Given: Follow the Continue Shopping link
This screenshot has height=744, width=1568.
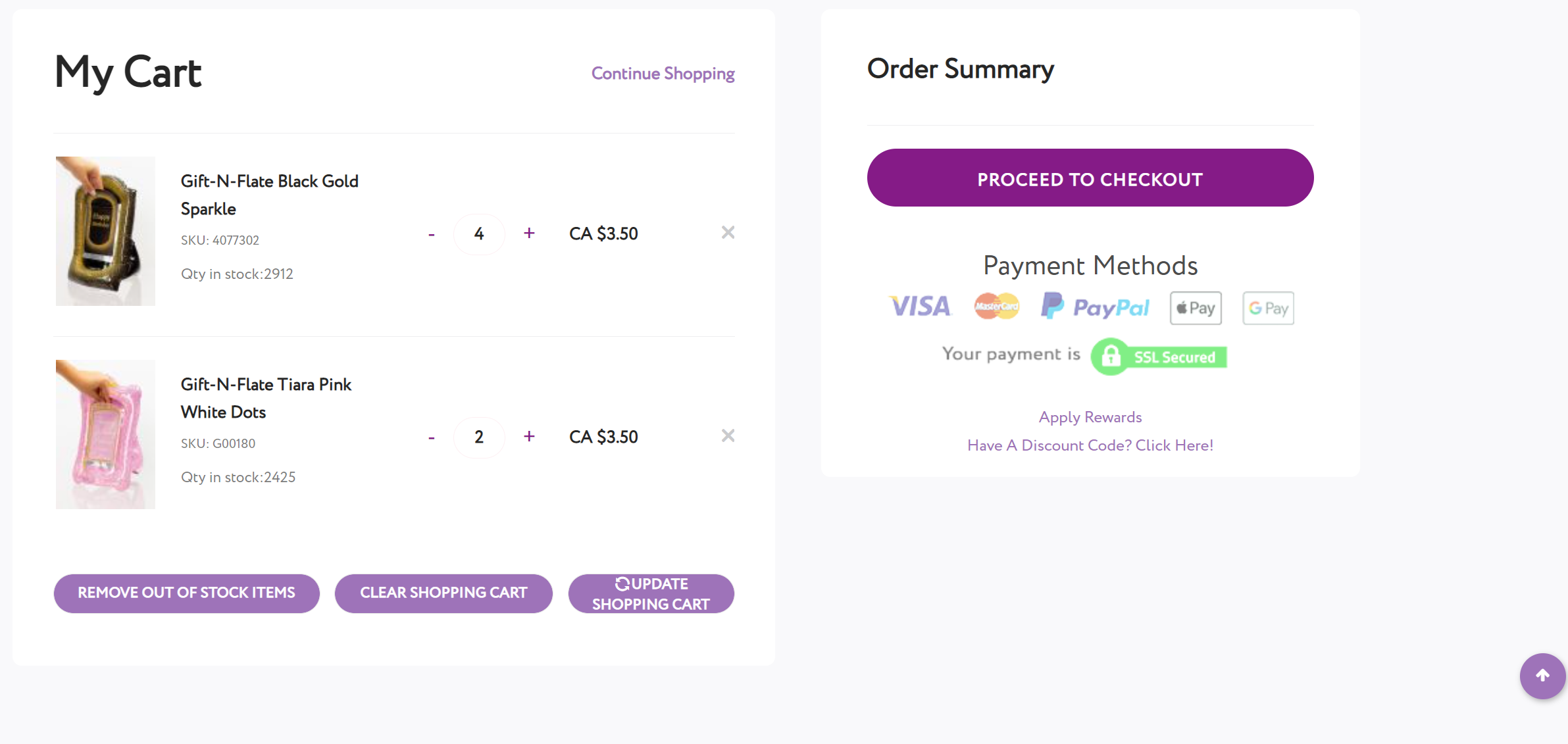Looking at the screenshot, I should point(663,74).
